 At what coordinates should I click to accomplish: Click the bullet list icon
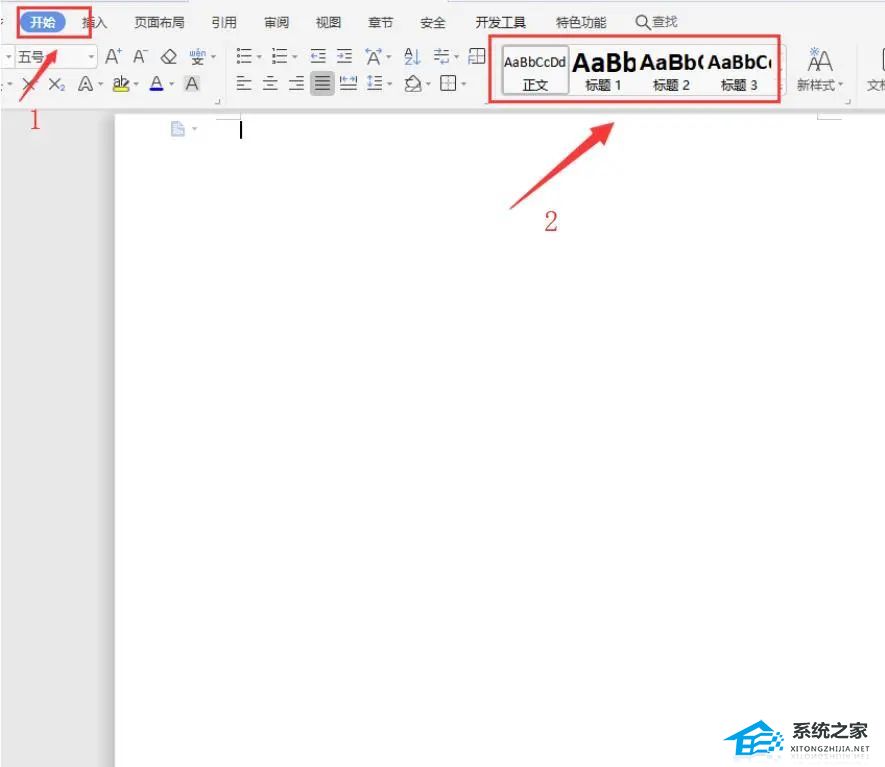(x=244, y=56)
